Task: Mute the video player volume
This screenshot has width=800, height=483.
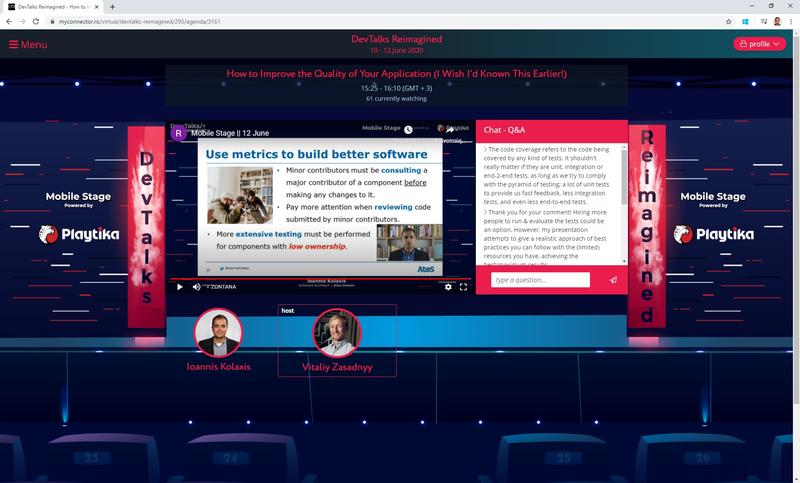Action: point(196,287)
